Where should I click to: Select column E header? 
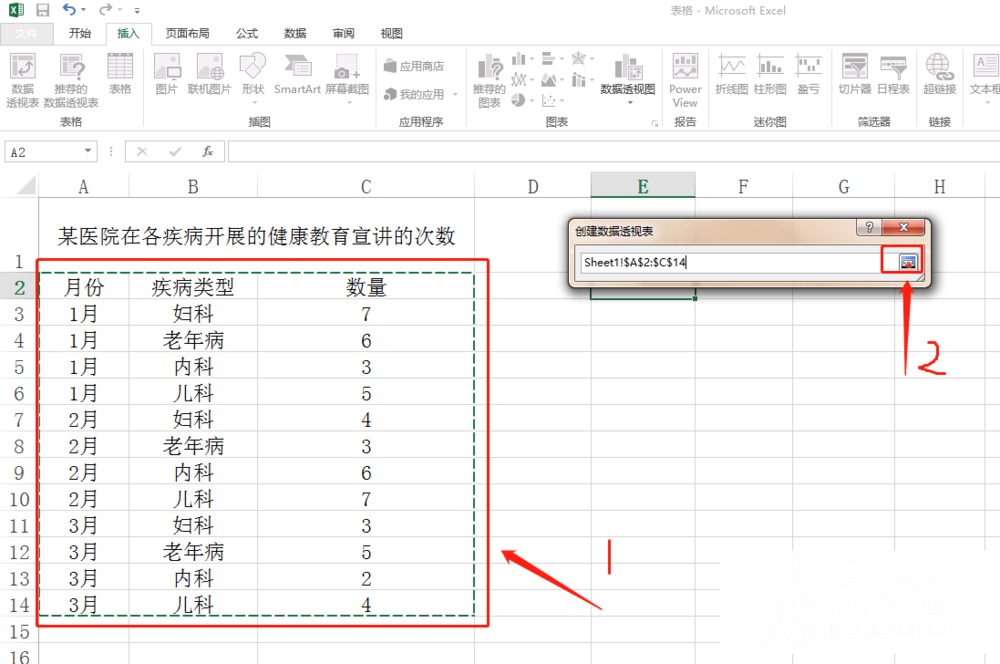pos(643,186)
